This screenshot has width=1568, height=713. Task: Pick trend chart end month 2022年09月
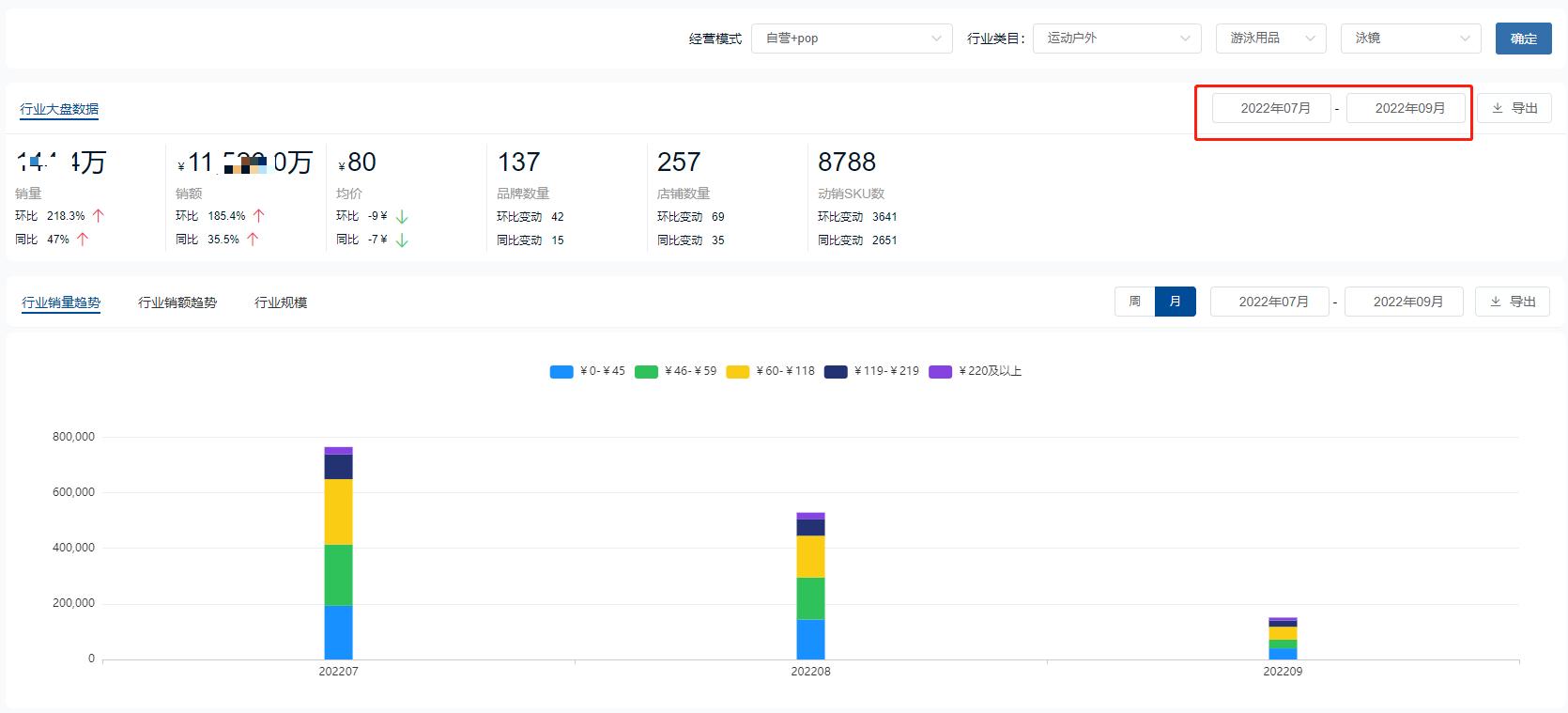(x=1404, y=302)
